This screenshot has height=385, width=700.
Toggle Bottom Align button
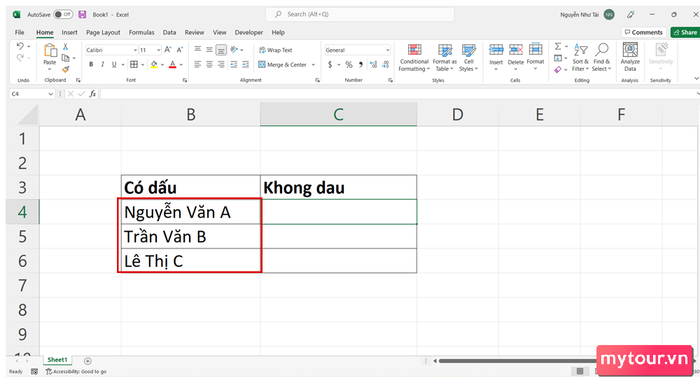point(221,50)
